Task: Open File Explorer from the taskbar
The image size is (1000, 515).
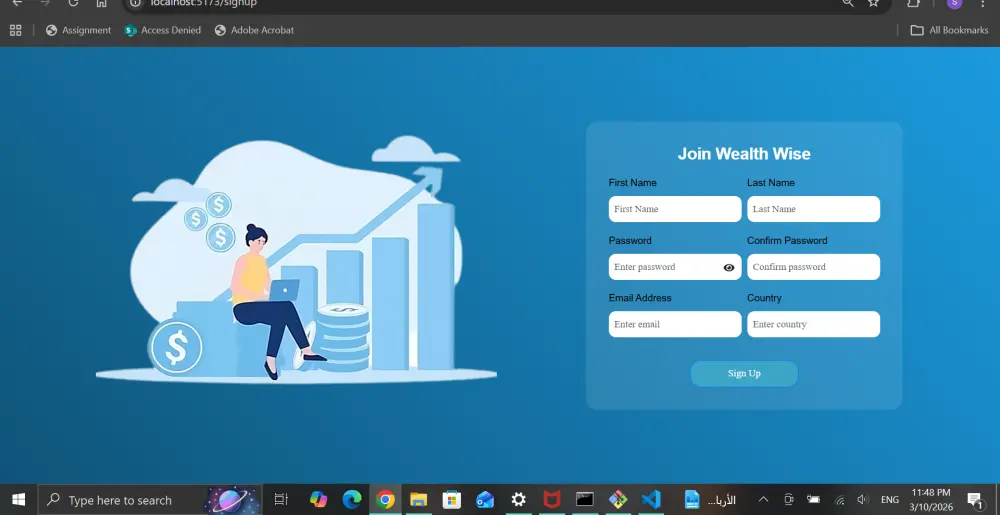Action: (418, 500)
